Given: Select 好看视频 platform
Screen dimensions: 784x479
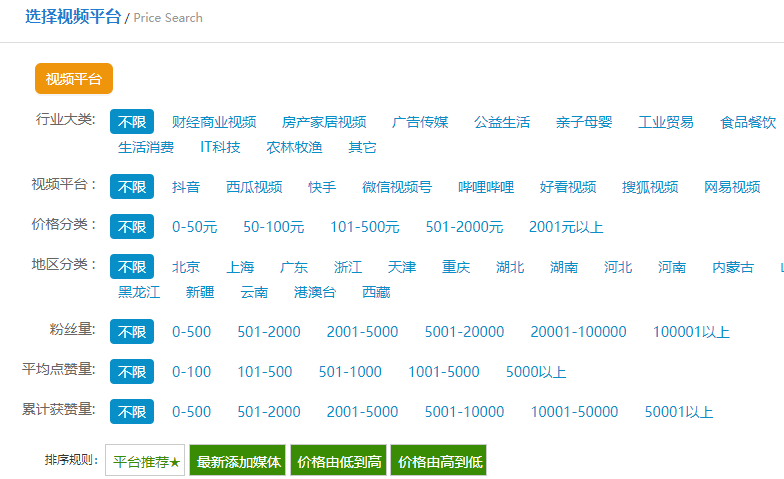Looking at the screenshot, I should [568, 187].
